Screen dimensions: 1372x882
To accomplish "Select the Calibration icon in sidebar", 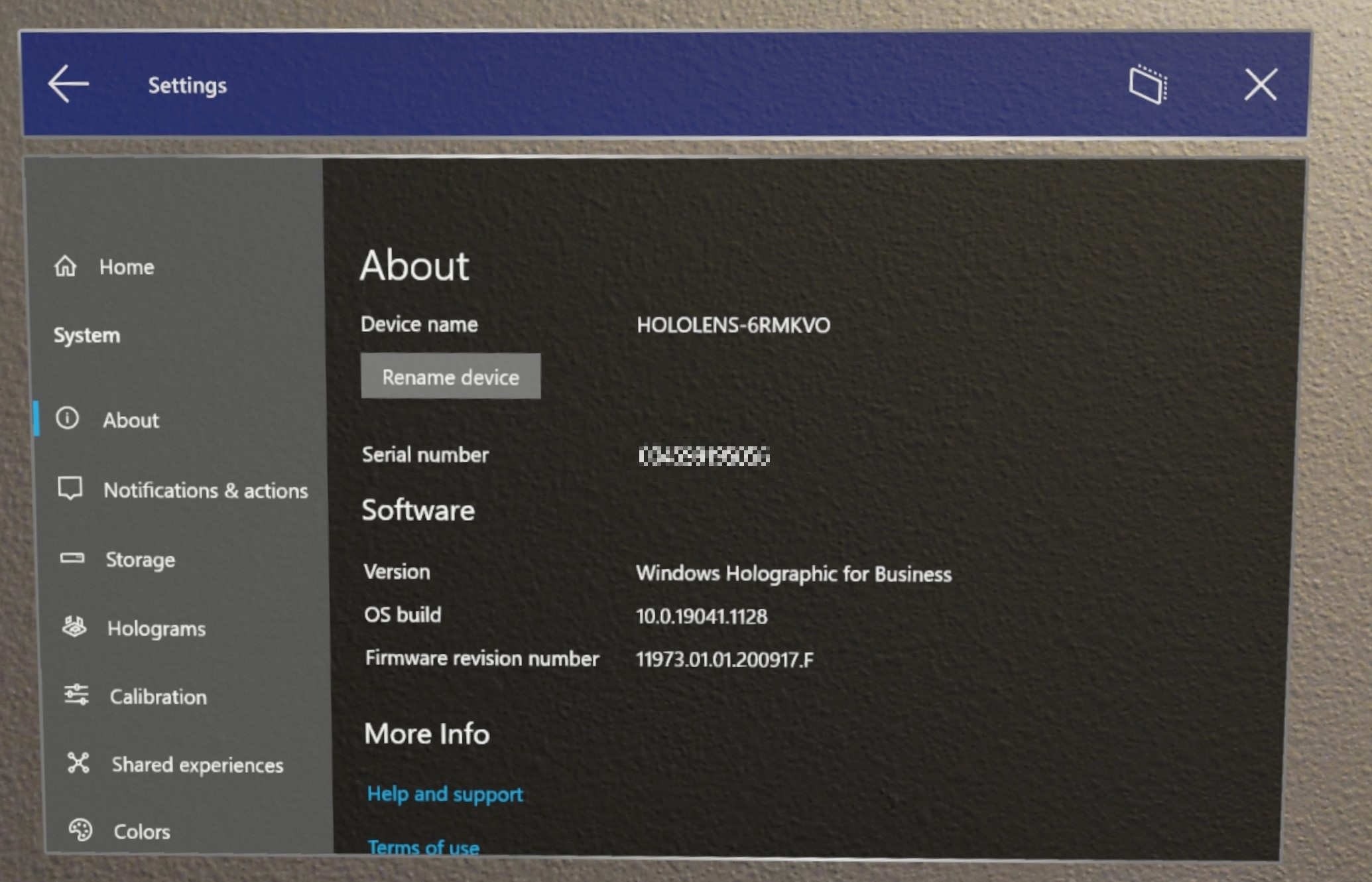I will click(78, 696).
